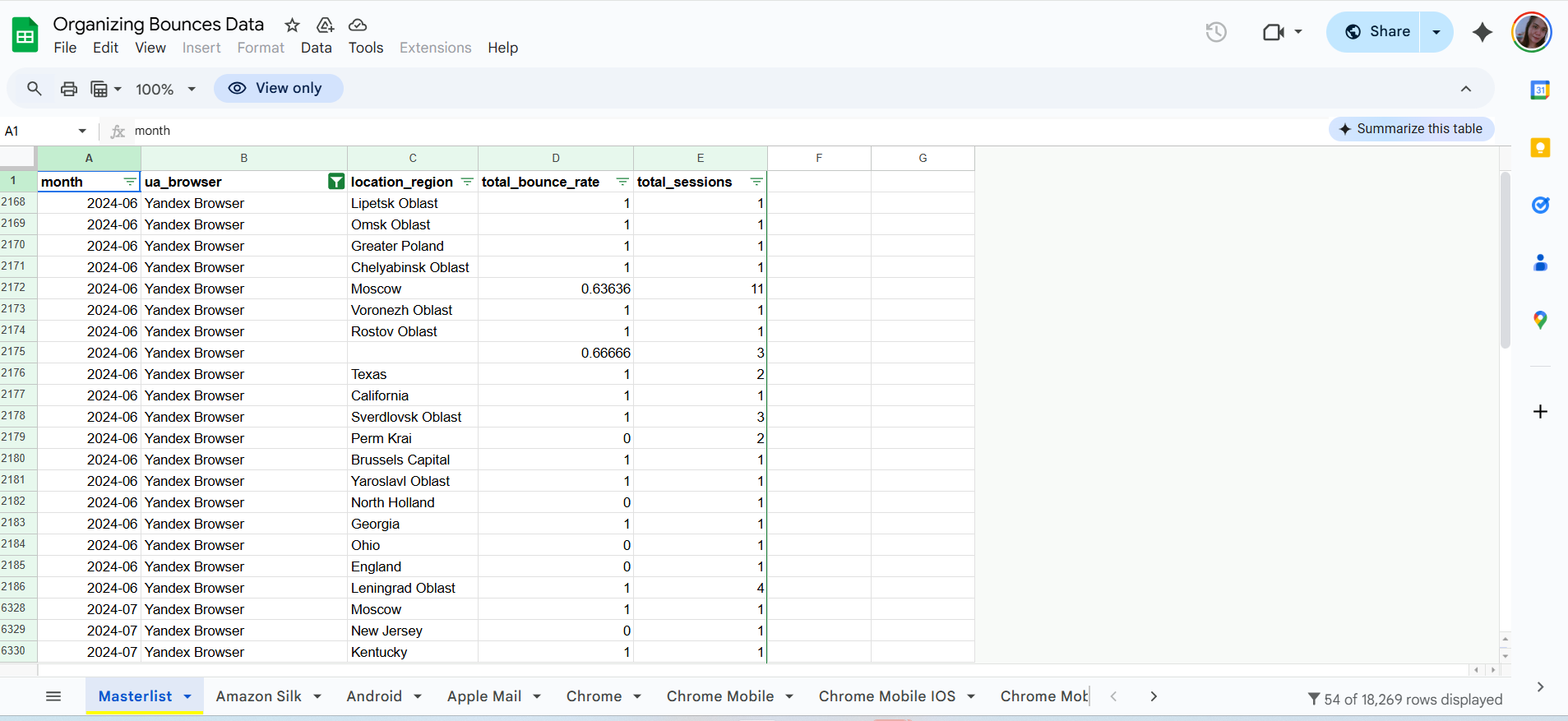The image size is (1568, 721).
Task: Open the Tools menu
Action: (366, 48)
